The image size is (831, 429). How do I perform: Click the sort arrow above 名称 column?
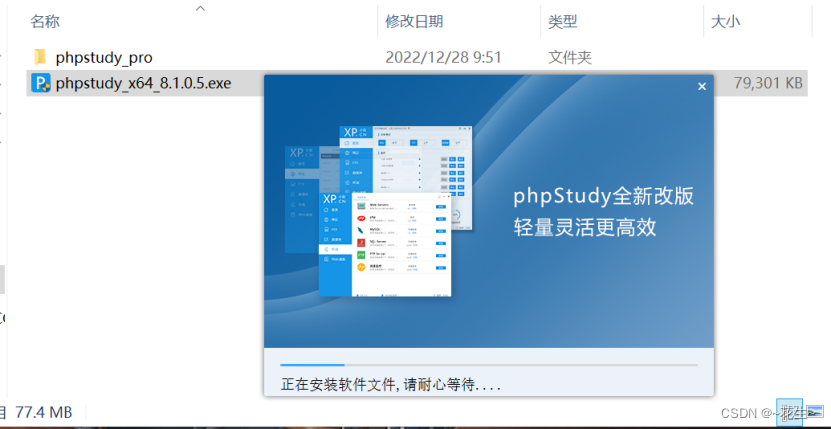(200, 8)
